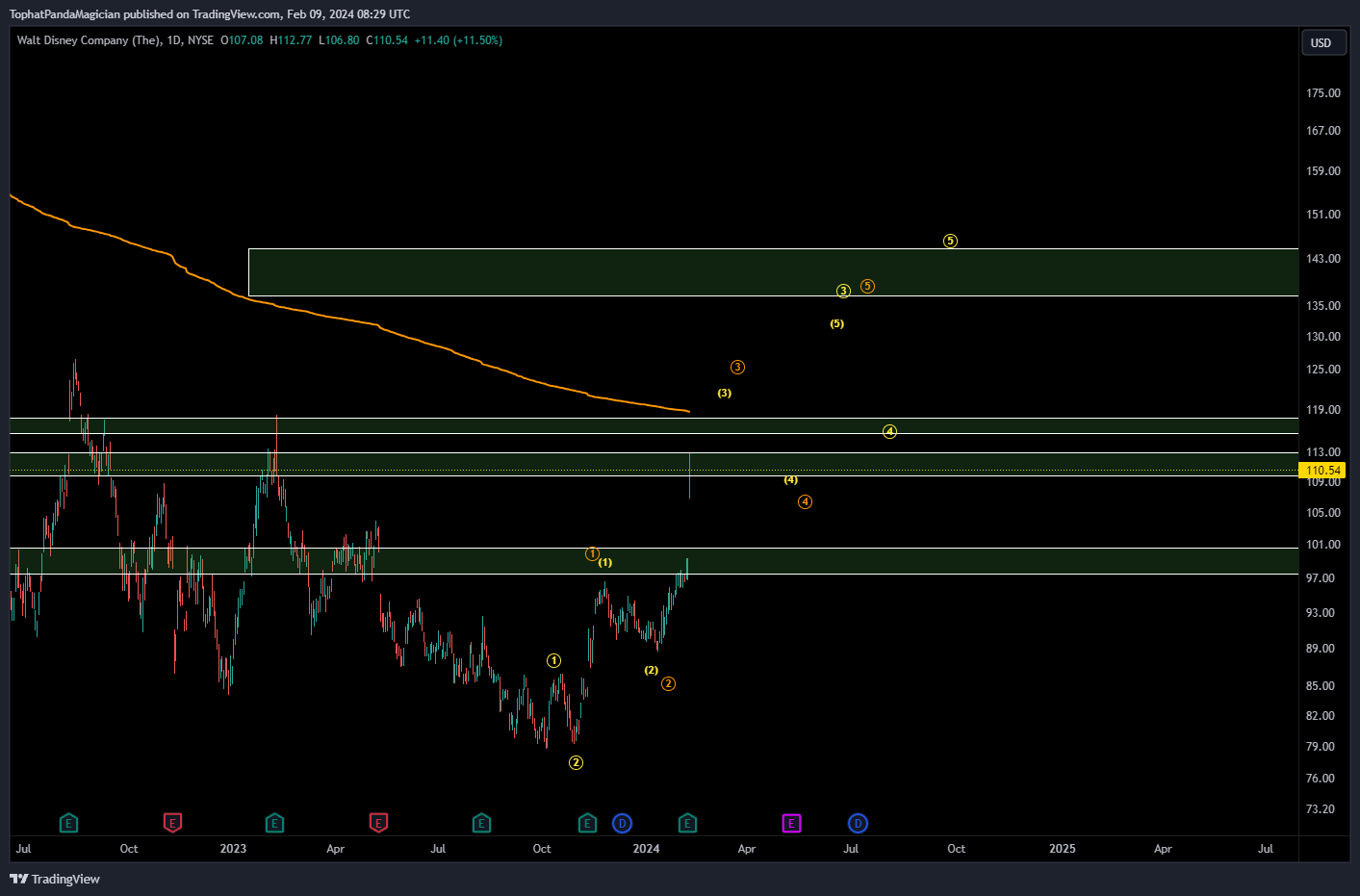Screen dimensions: 1360x896
Task: Click the 73.20 price axis label
Action: click(x=1320, y=809)
